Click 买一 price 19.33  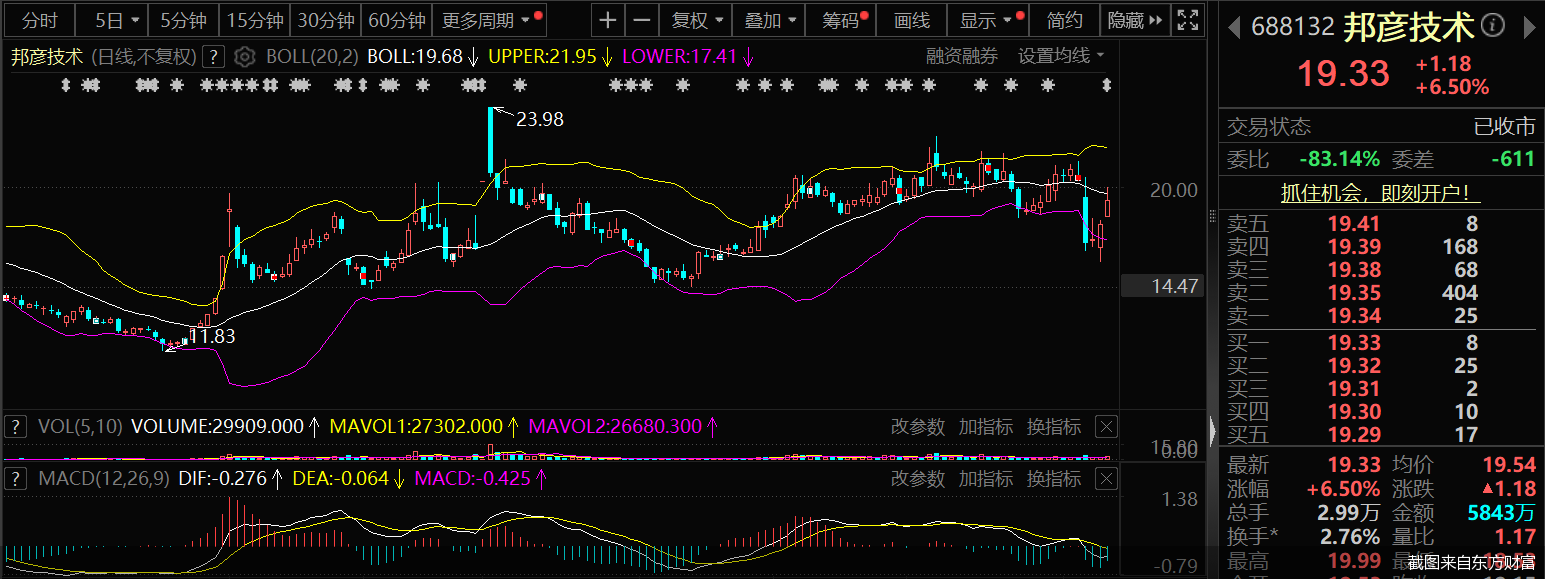1354,343
